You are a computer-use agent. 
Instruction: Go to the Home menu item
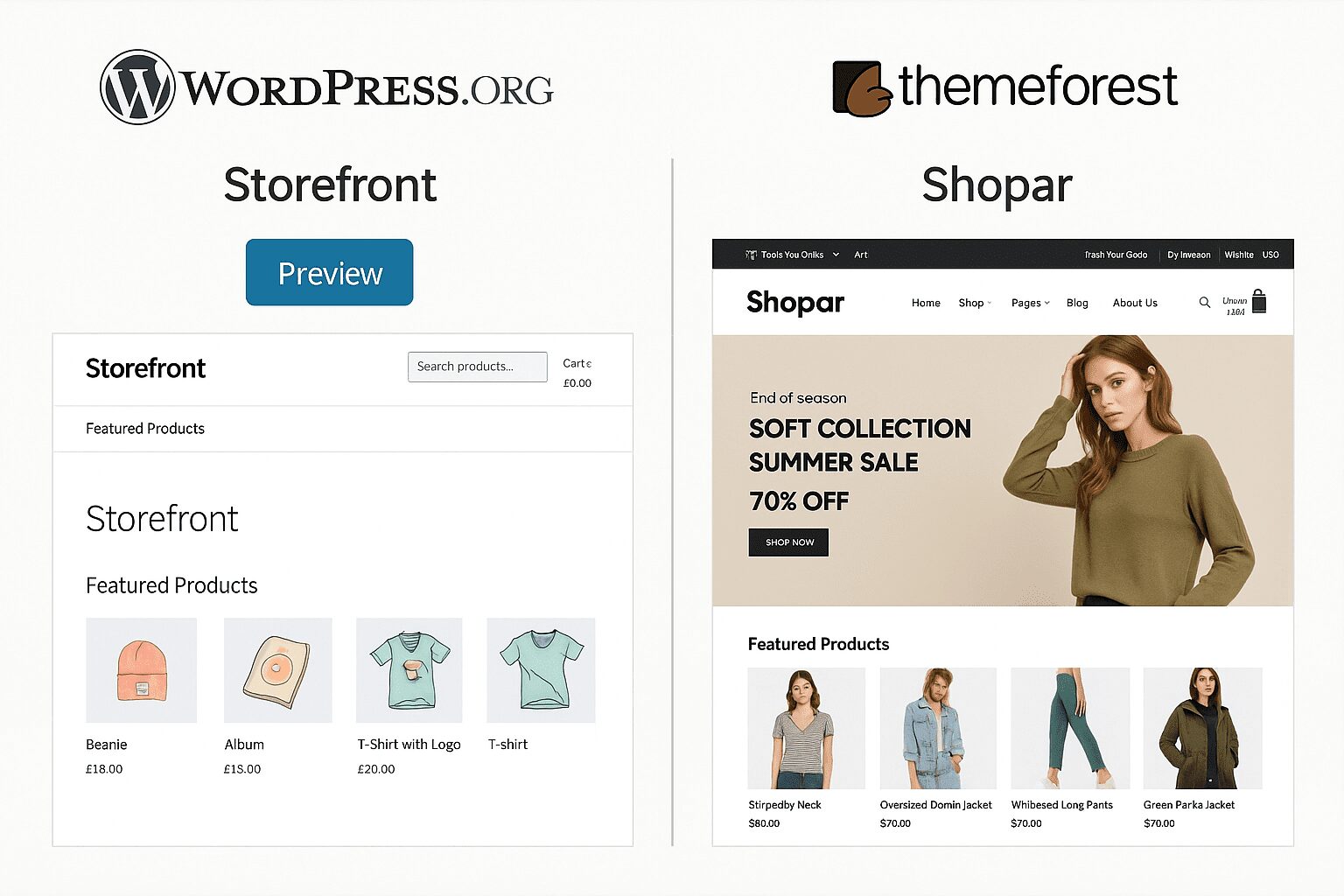926,303
